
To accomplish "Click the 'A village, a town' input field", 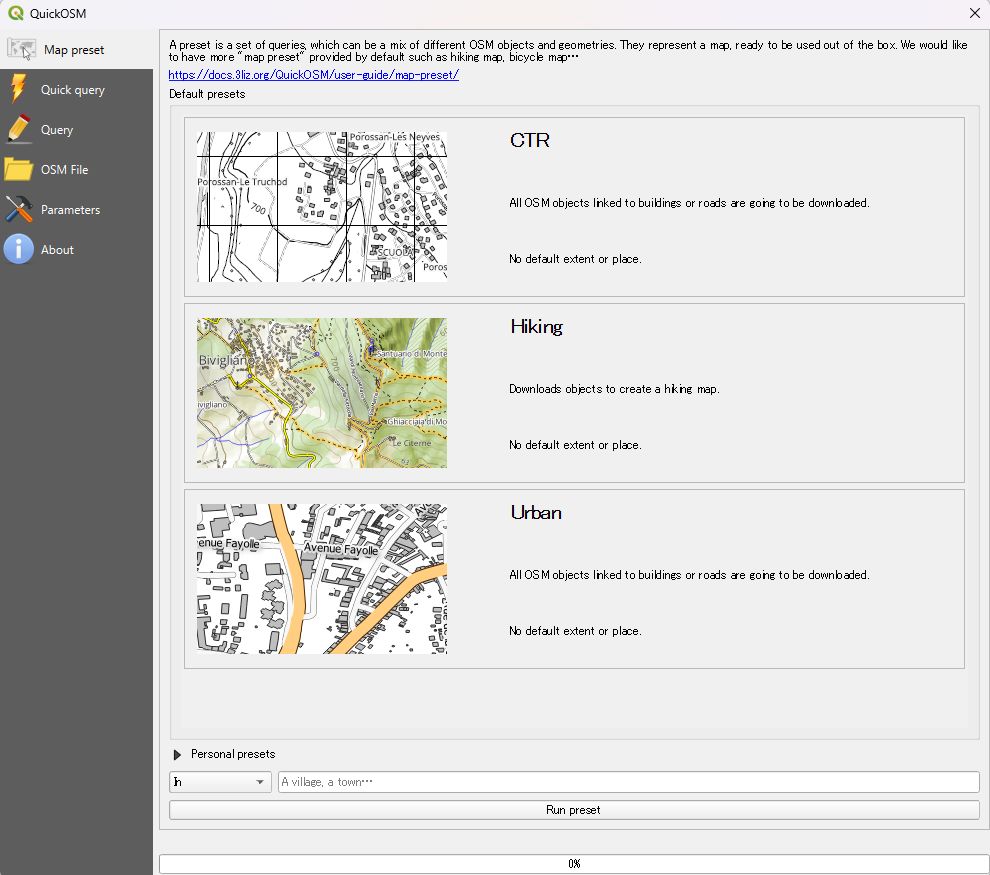I will 628,782.
